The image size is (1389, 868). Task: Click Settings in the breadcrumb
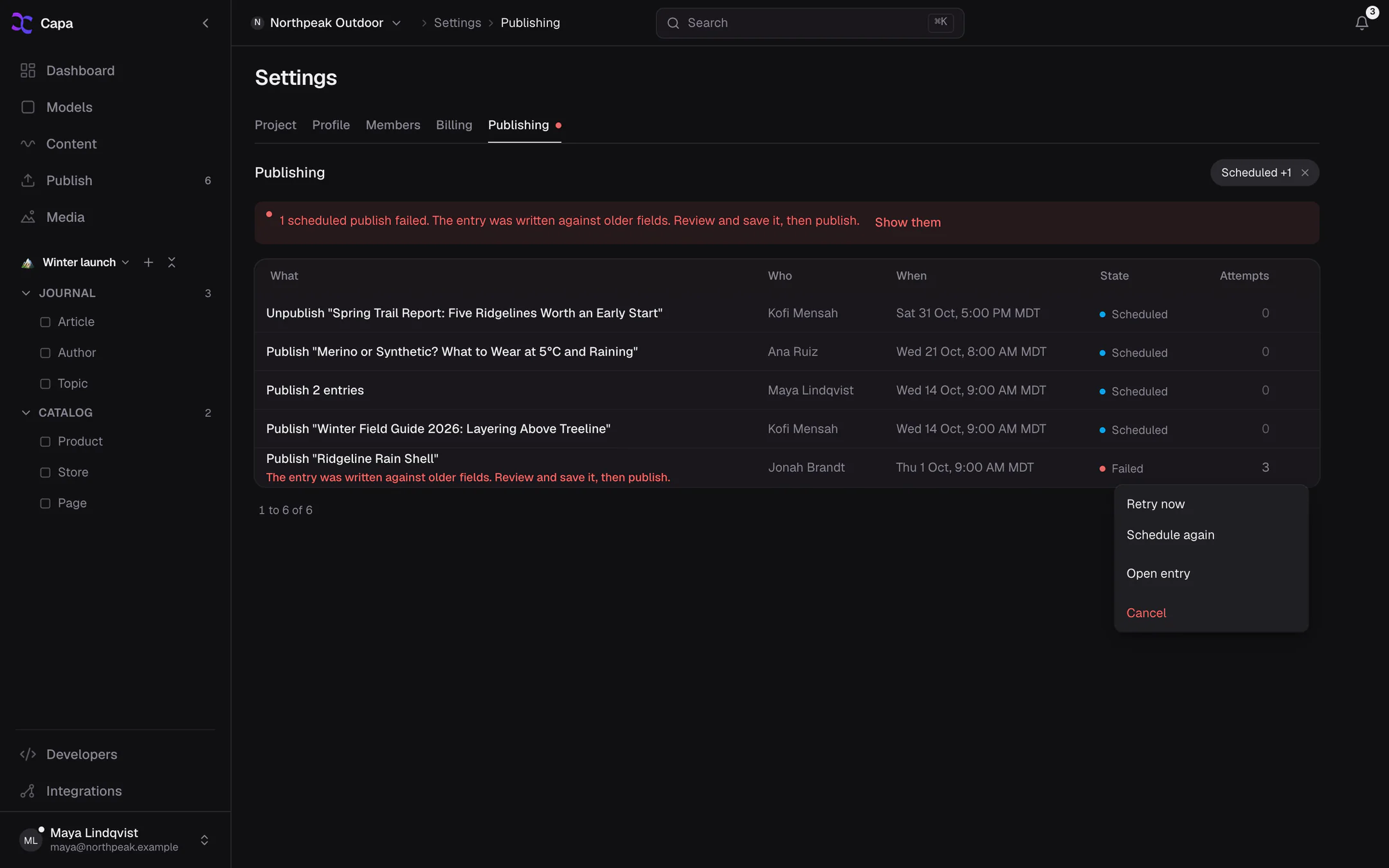click(457, 23)
